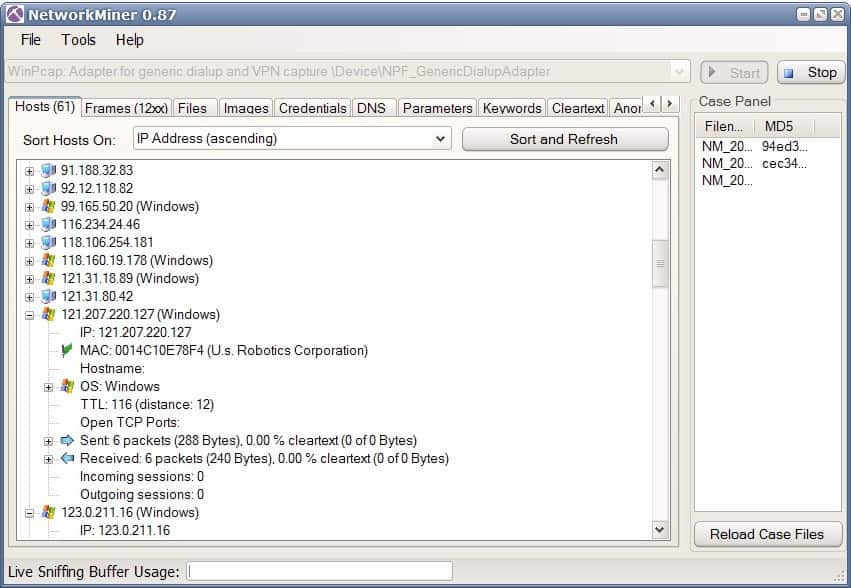Switch to the Keywords tab
The height and width of the screenshot is (588, 851).
click(512, 108)
